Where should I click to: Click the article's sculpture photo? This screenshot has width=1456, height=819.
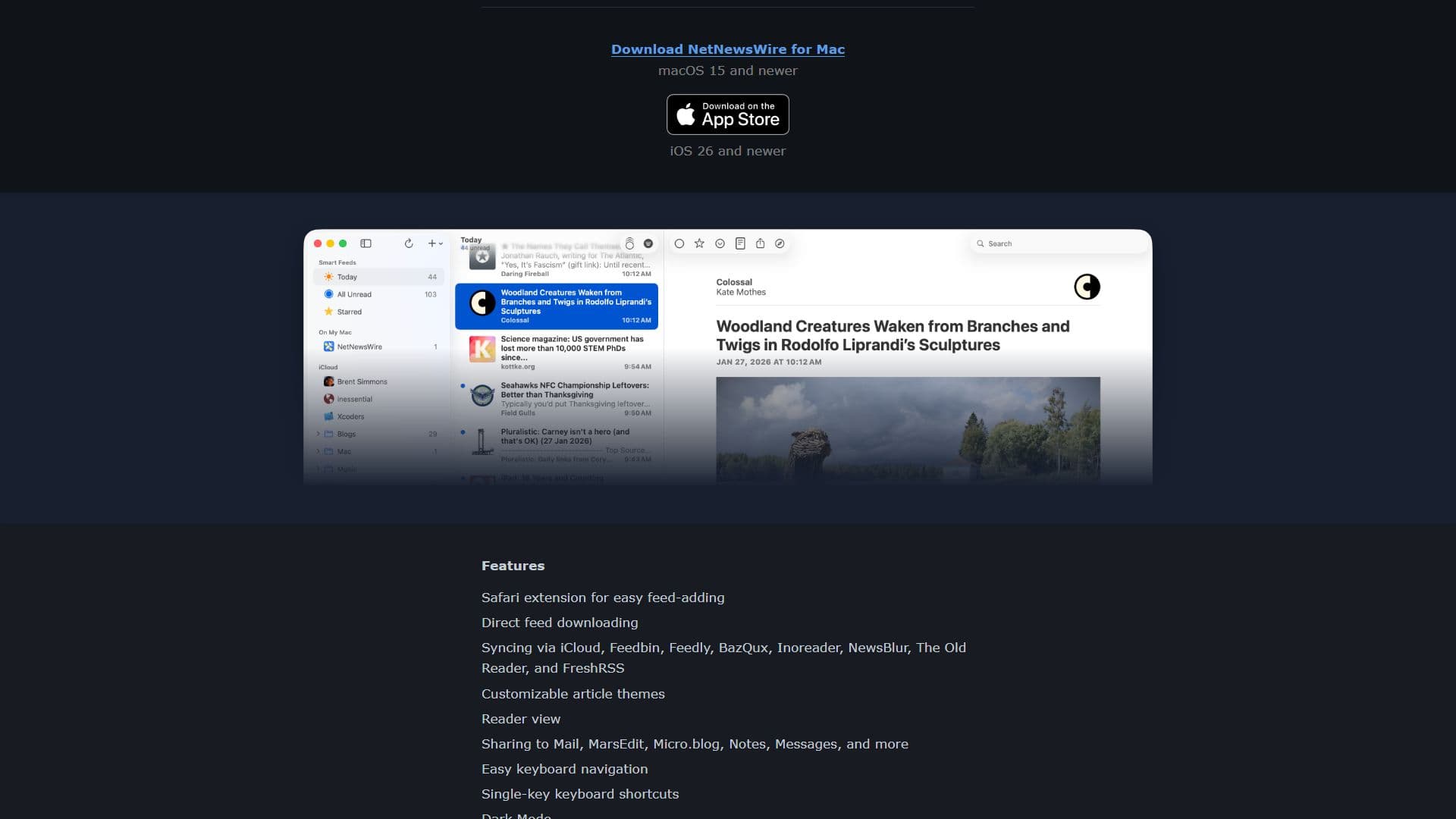point(908,429)
